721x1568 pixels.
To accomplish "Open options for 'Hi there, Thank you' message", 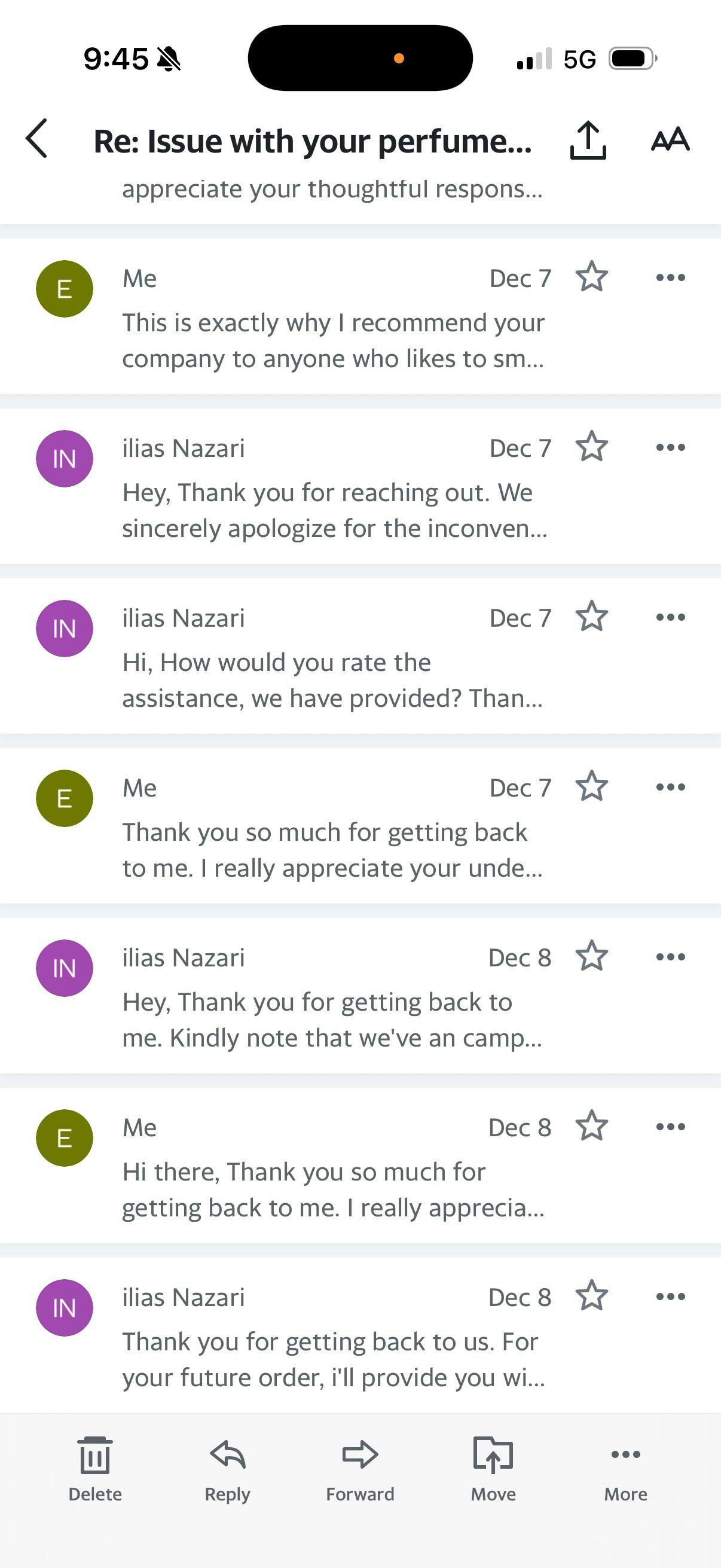I will pyautogui.click(x=671, y=1127).
